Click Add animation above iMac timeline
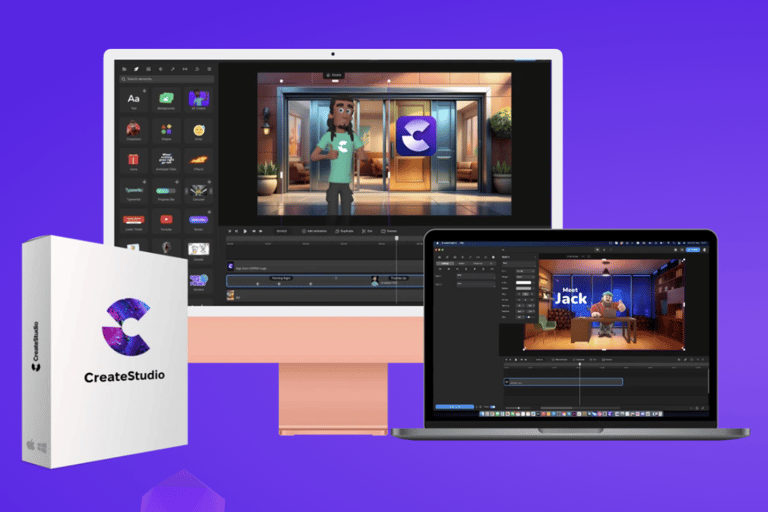Screen dimensions: 768x512 click(314, 231)
